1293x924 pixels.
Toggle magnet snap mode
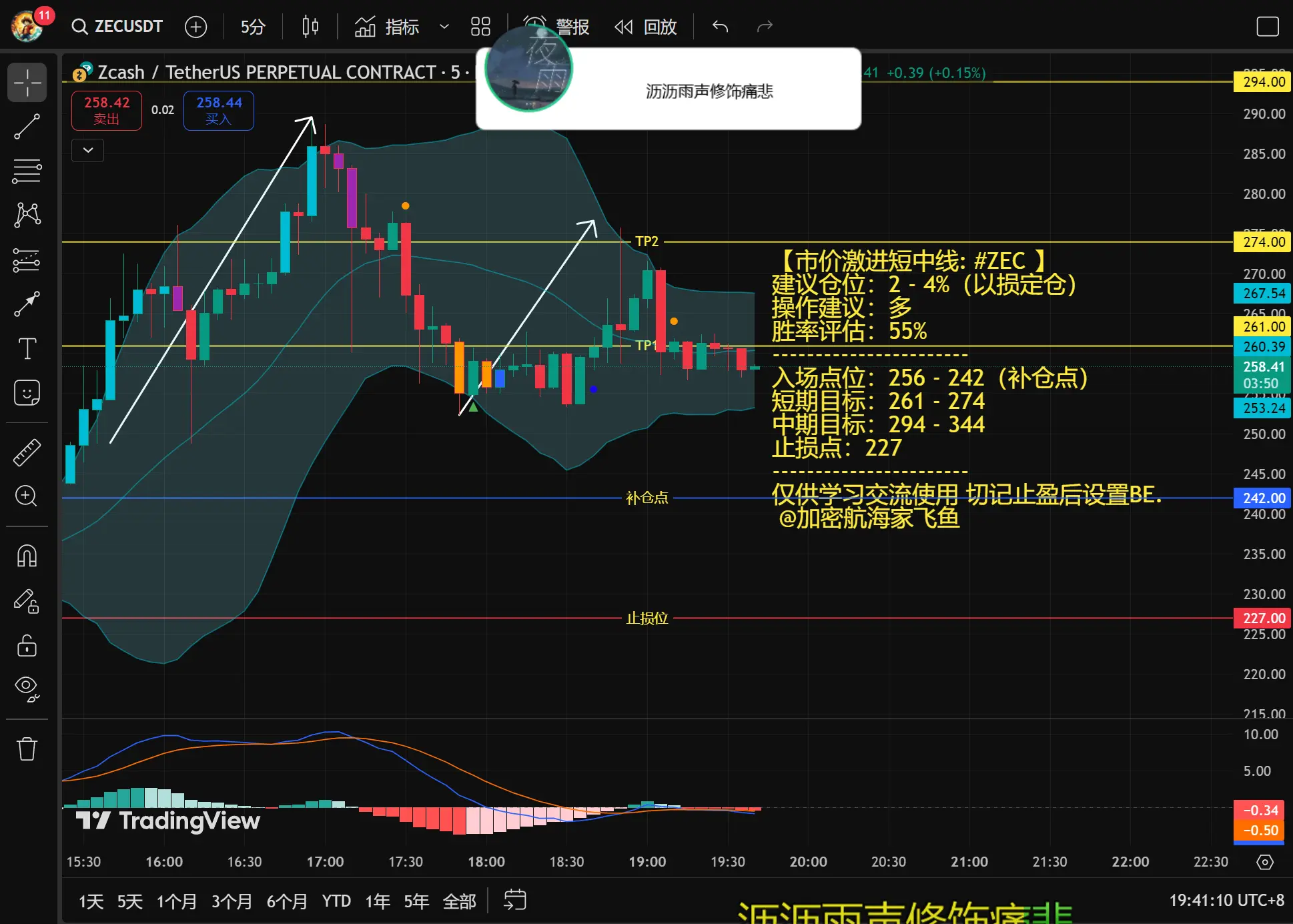[27, 556]
